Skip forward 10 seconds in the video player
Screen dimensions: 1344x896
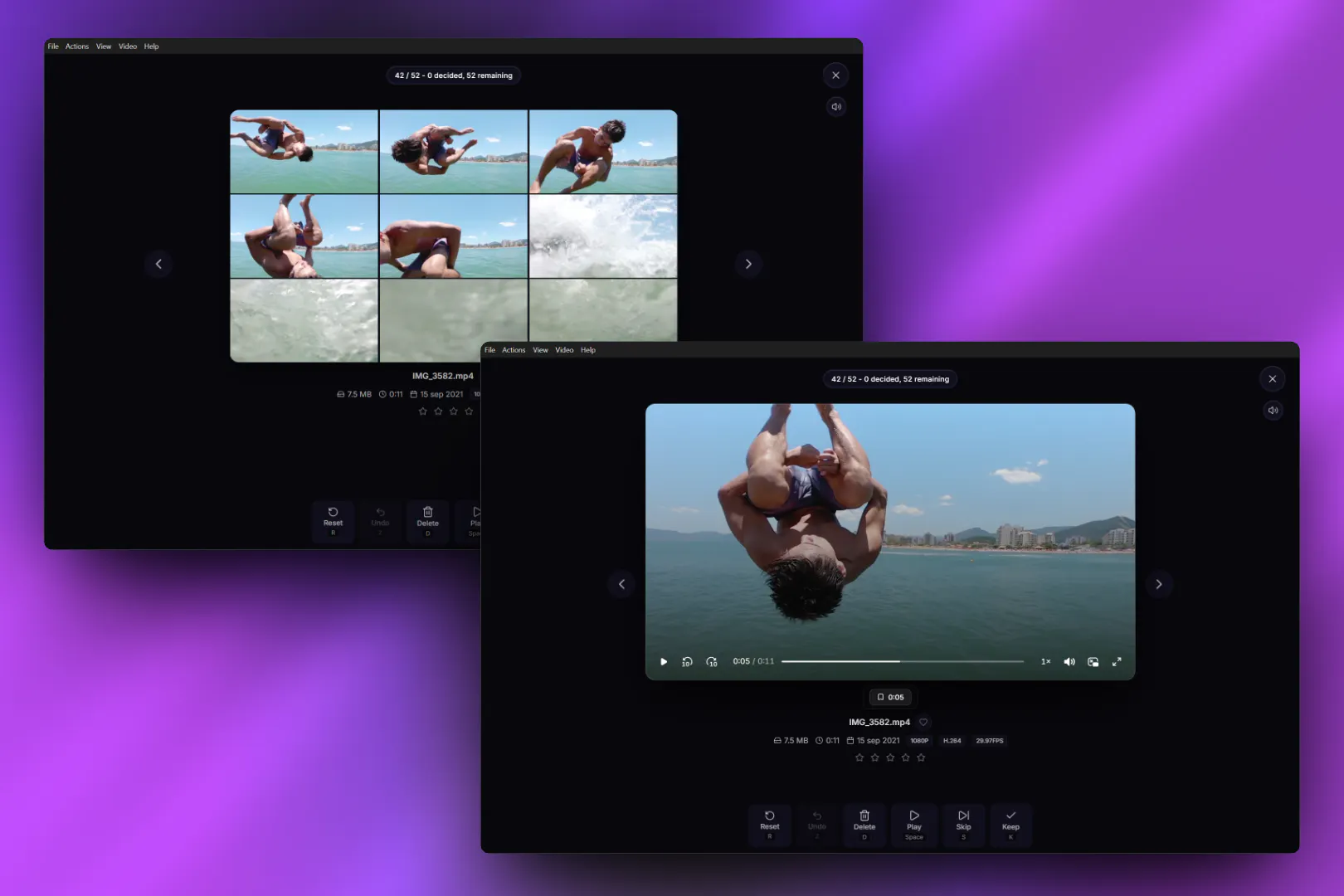[x=712, y=661]
